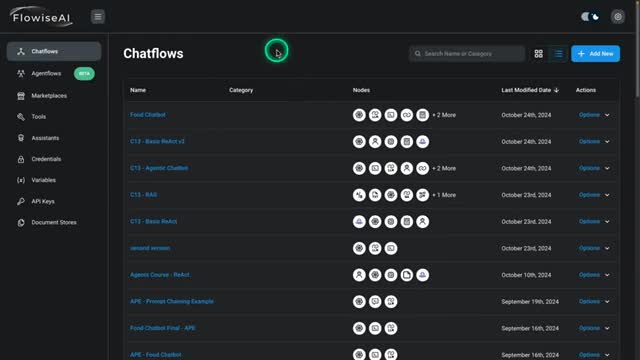
Task: Open the C12 - Basic ReAct v2 chatflow
Action: [157, 141]
